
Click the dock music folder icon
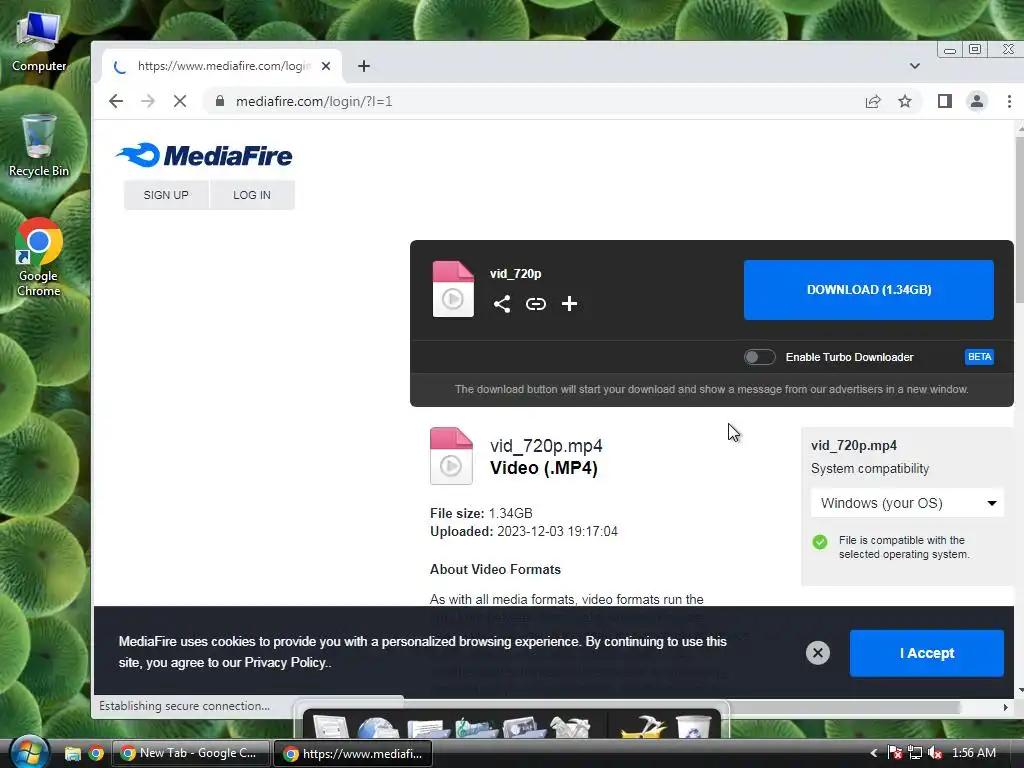476,729
